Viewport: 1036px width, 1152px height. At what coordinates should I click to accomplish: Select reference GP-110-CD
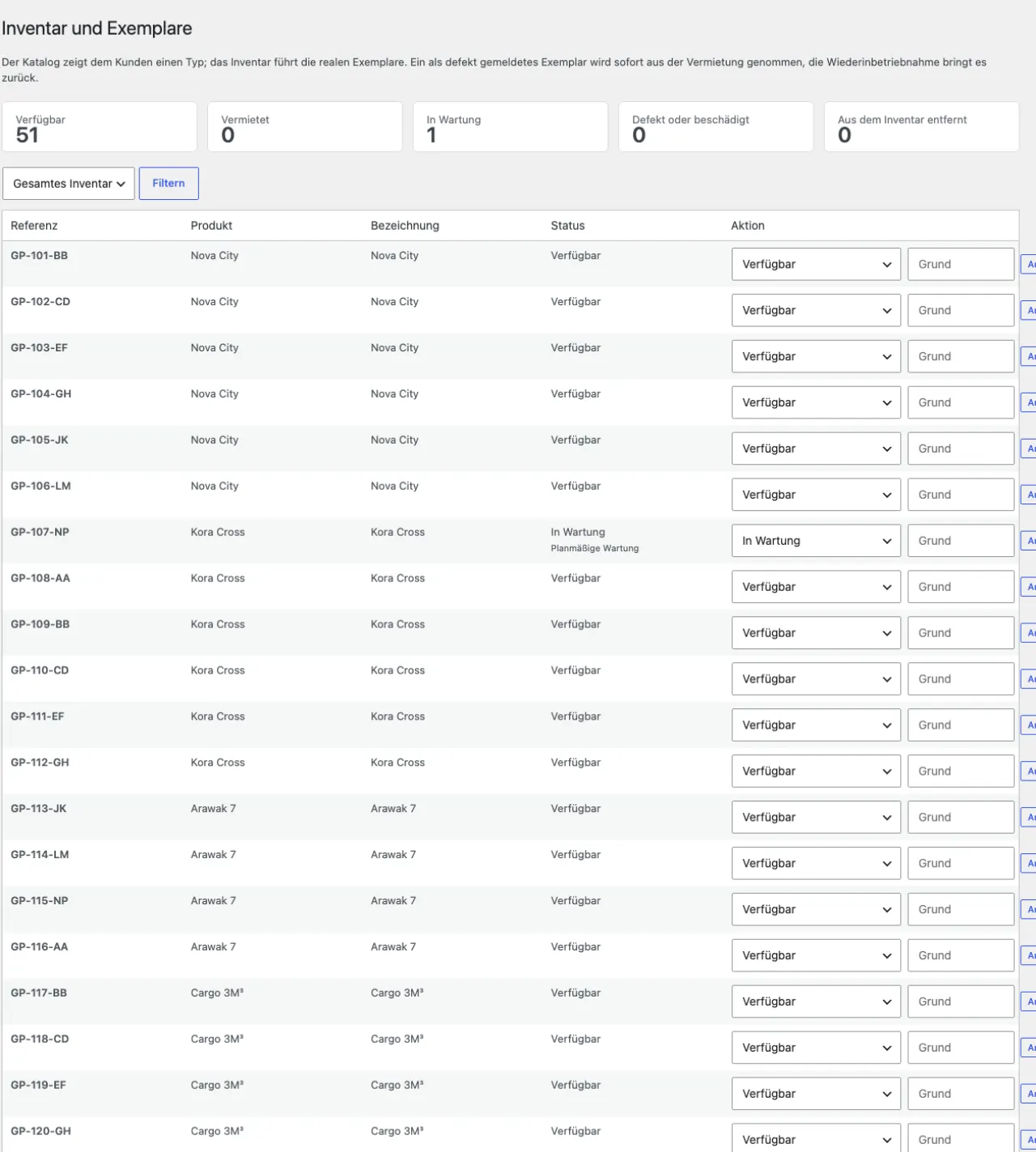[40, 671]
